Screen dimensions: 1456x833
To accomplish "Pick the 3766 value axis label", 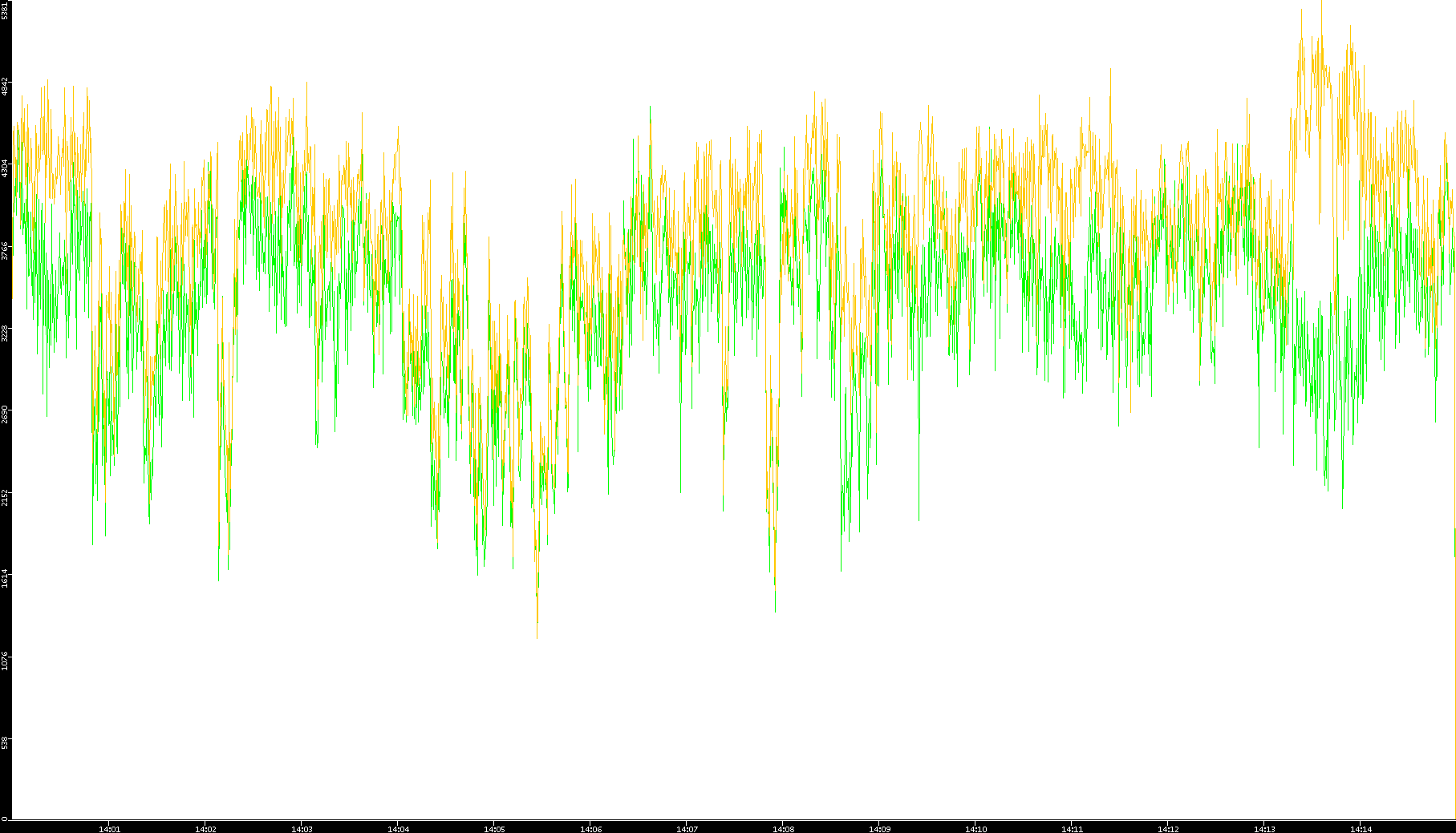I will point(5,250).
